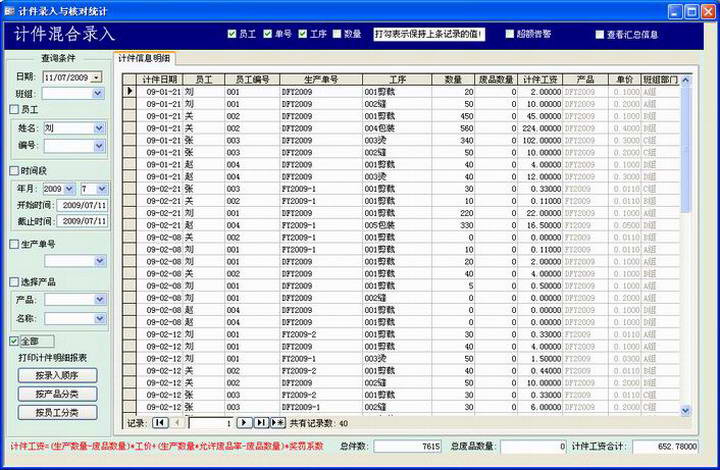Click the 总件数 field showing 7615
Image resolution: width=720 pixels, height=470 pixels.
click(x=407, y=446)
